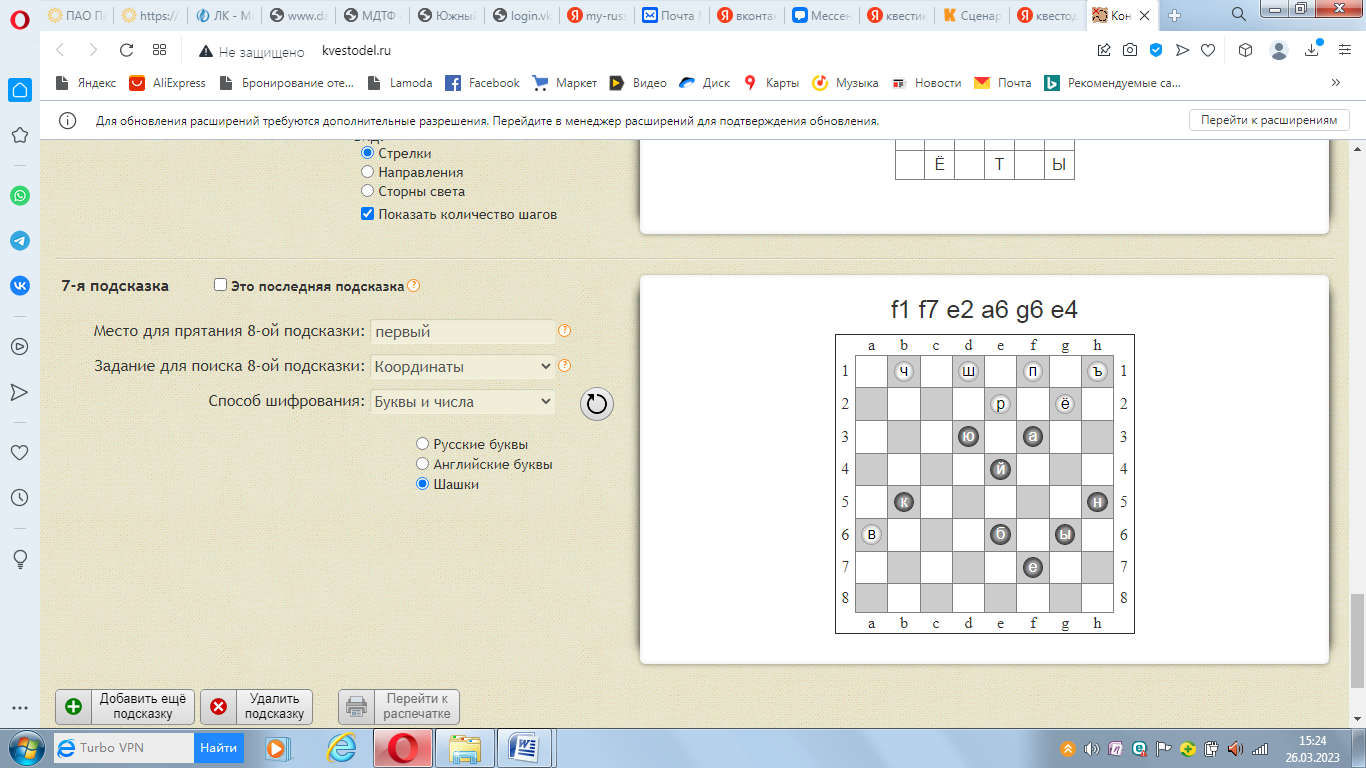
Task: Toggle 'Показать количество шагов' checkbox
Action: pos(367,214)
